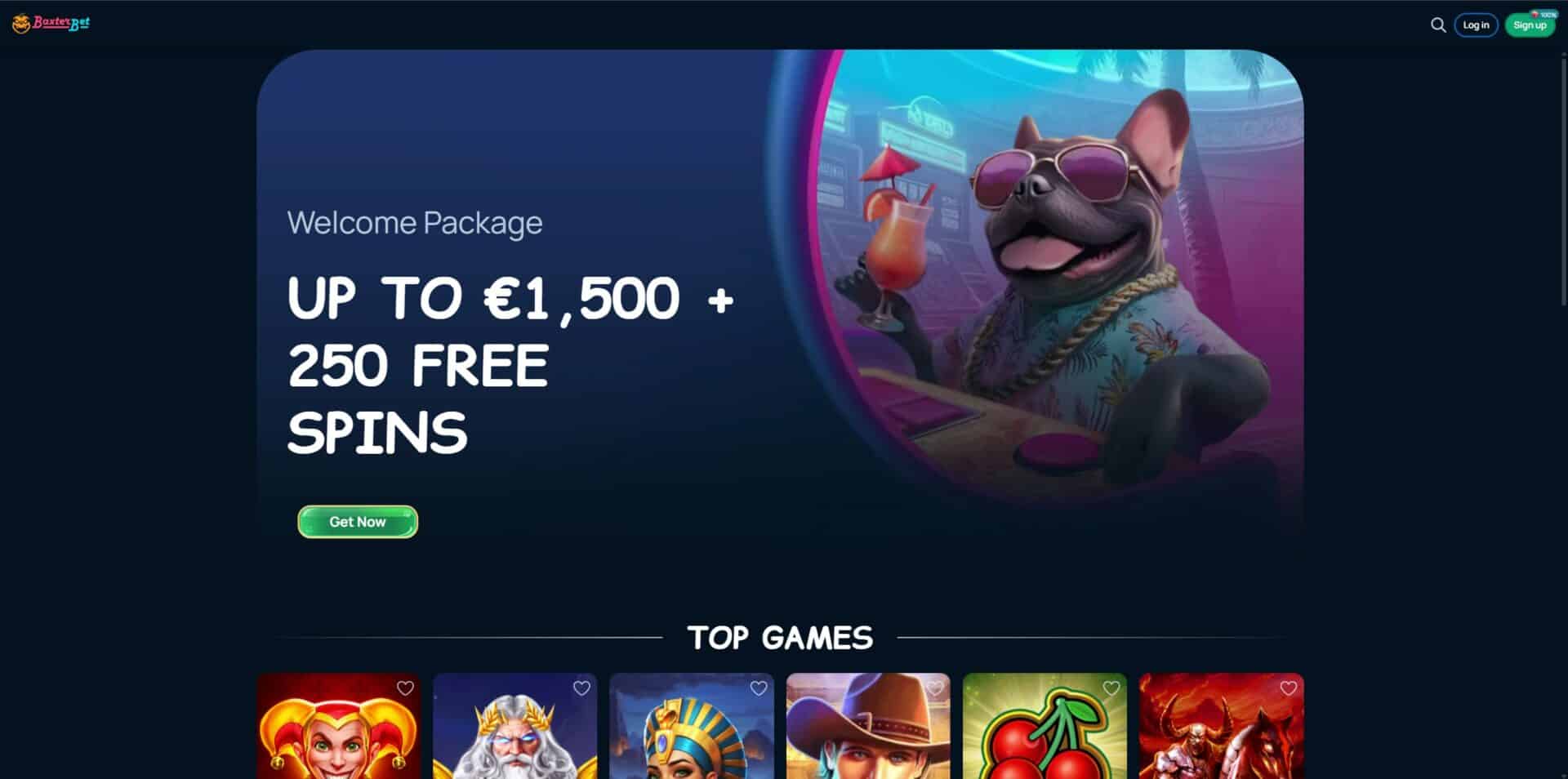This screenshot has width=1568, height=779.
Task: Click the green Sign up button
Action: tap(1530, 25)
